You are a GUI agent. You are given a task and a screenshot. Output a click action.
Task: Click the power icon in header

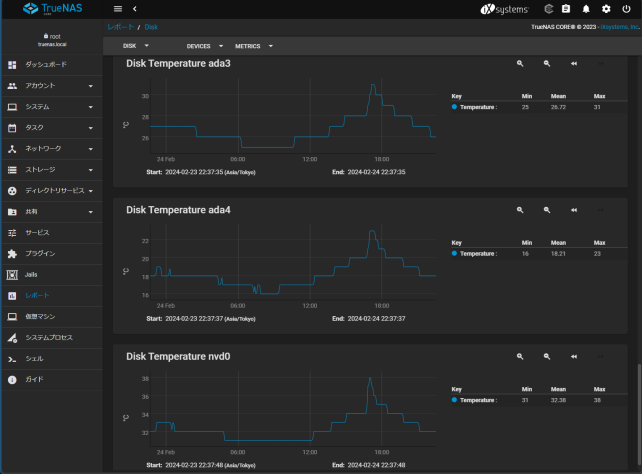tap(626, 9)
